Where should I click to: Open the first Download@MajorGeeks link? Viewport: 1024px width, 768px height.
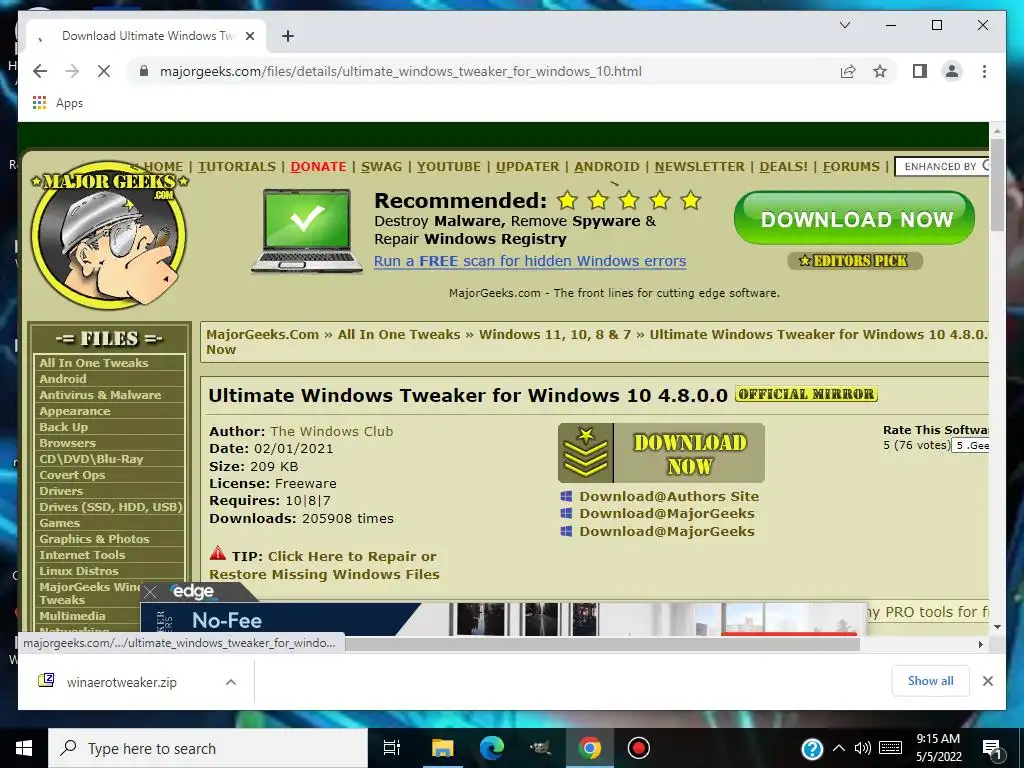coord(667,514)
